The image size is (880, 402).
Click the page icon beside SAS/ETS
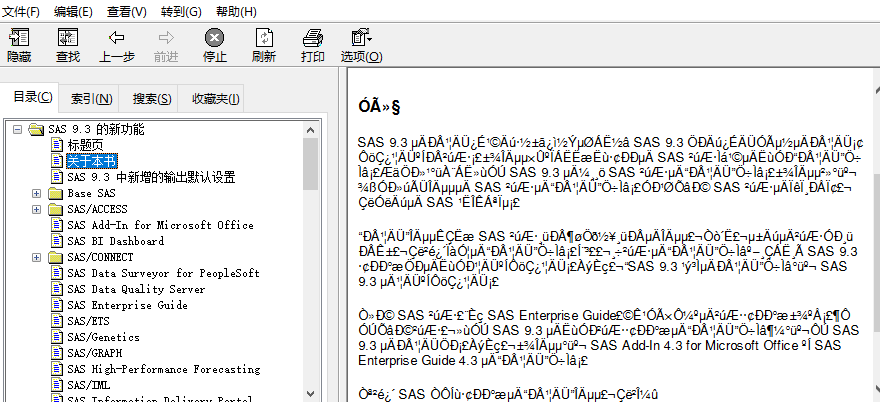pyautogui.click(x=57, y=321)
